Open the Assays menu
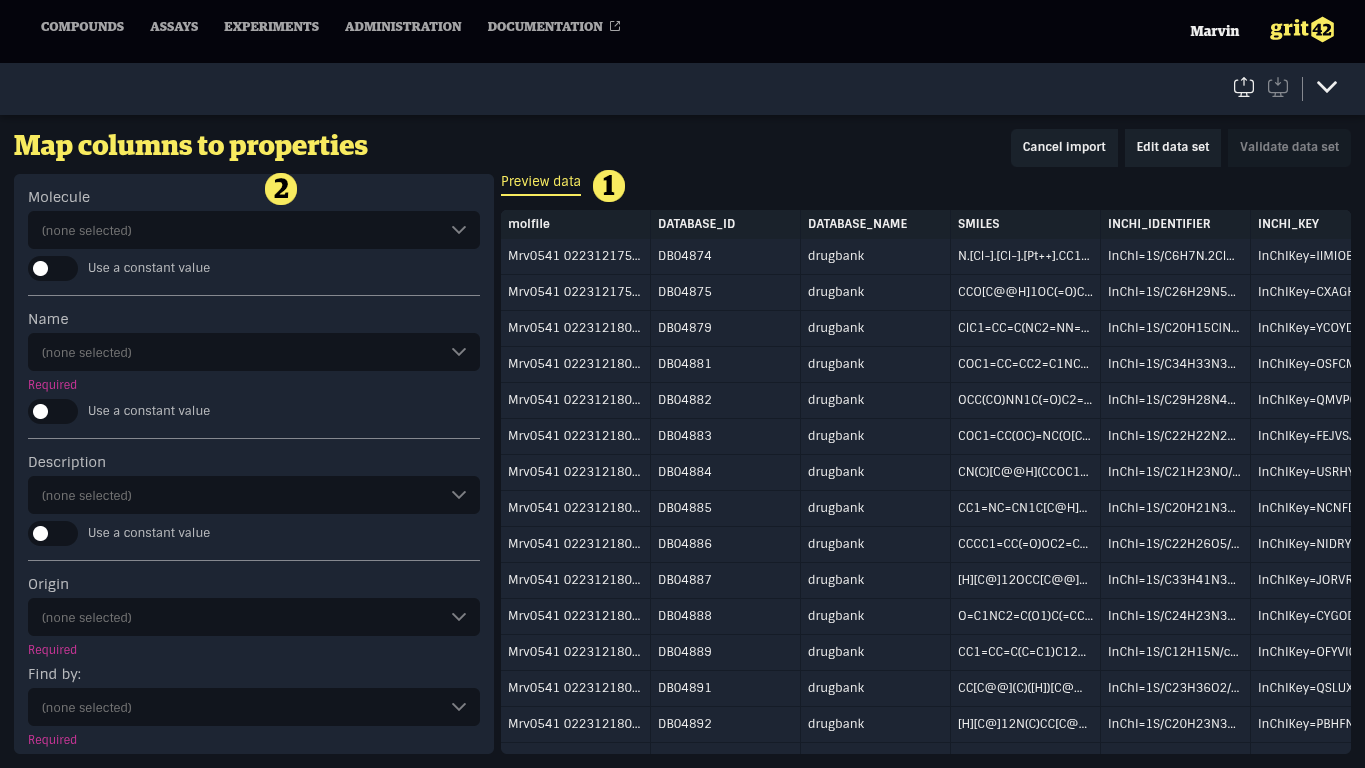 (x=174, y=27)
